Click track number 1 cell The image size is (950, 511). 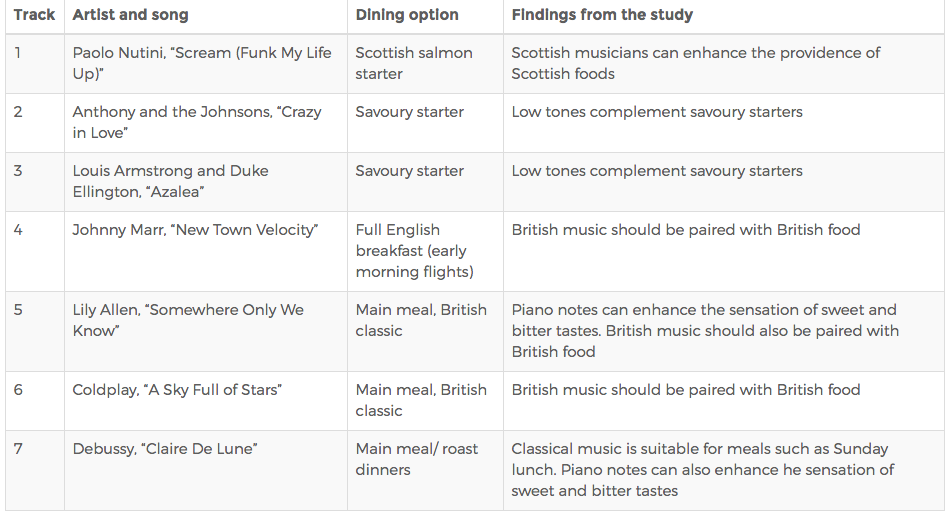pos(18,52)
